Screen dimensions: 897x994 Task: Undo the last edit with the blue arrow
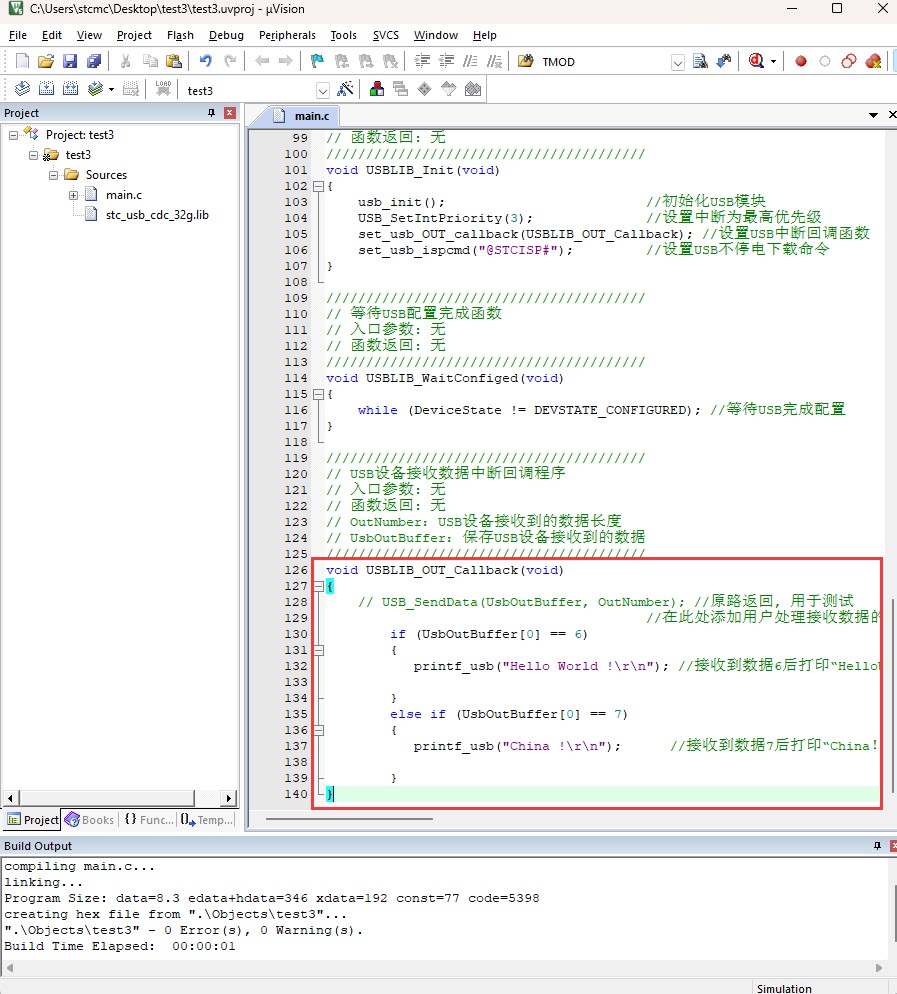[x=205, y=61]
